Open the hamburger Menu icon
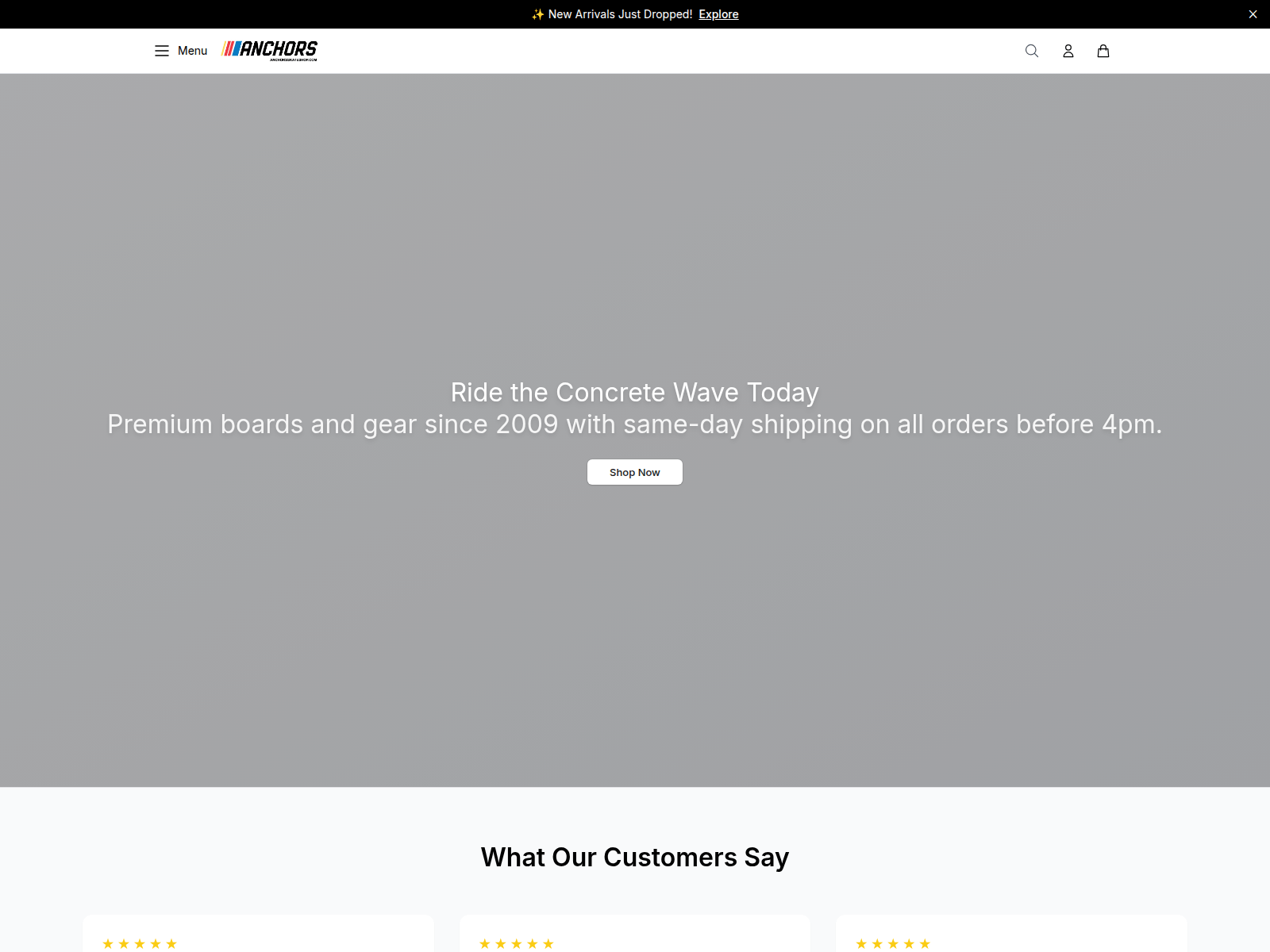 162,51
